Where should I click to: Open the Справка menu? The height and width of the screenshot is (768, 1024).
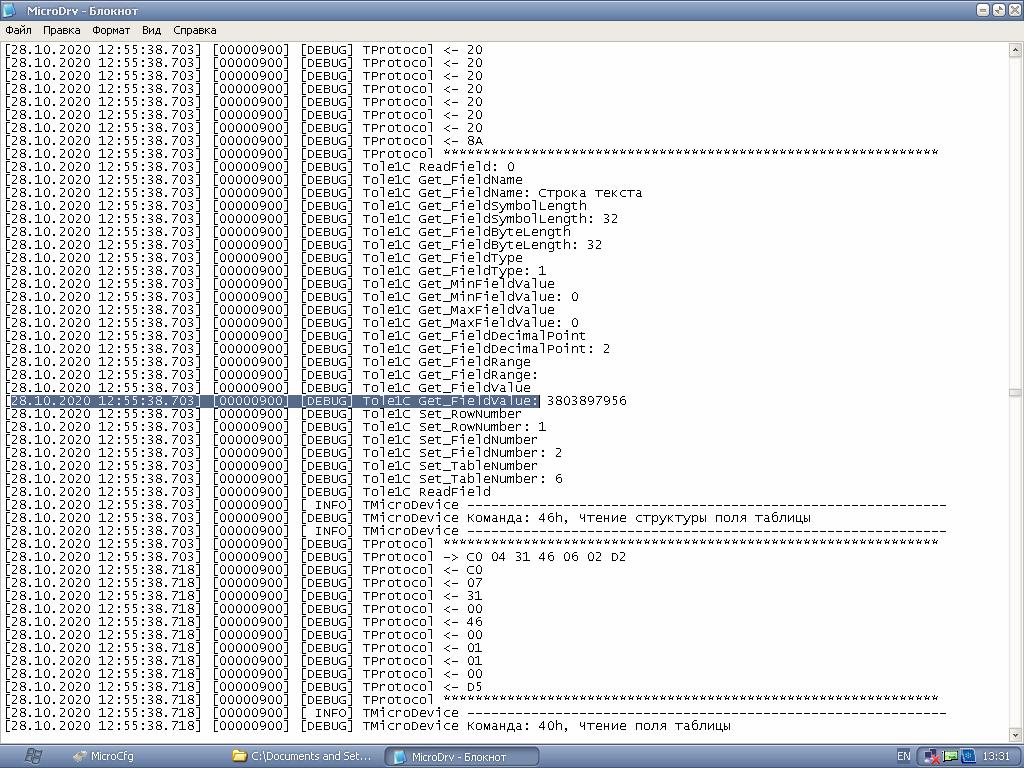195,30
